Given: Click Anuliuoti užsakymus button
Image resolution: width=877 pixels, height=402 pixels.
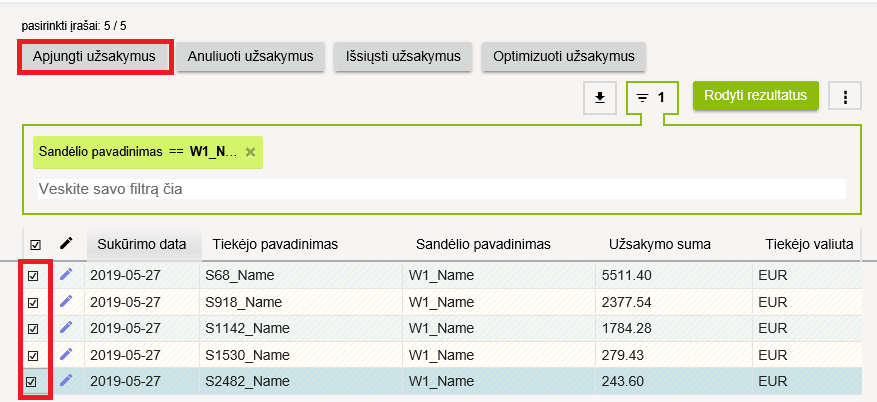Looking at the screenshot, I should 251,56.
